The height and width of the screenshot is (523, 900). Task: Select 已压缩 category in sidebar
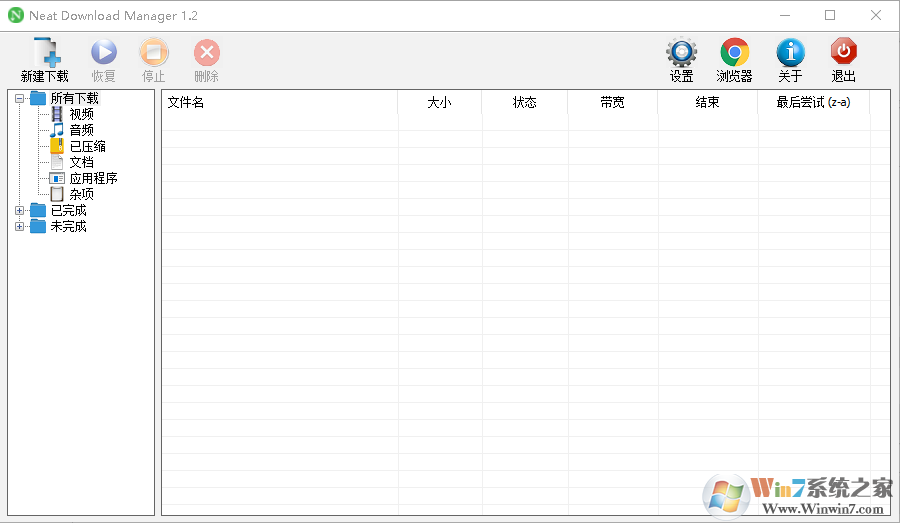click(x=87, y=146)
